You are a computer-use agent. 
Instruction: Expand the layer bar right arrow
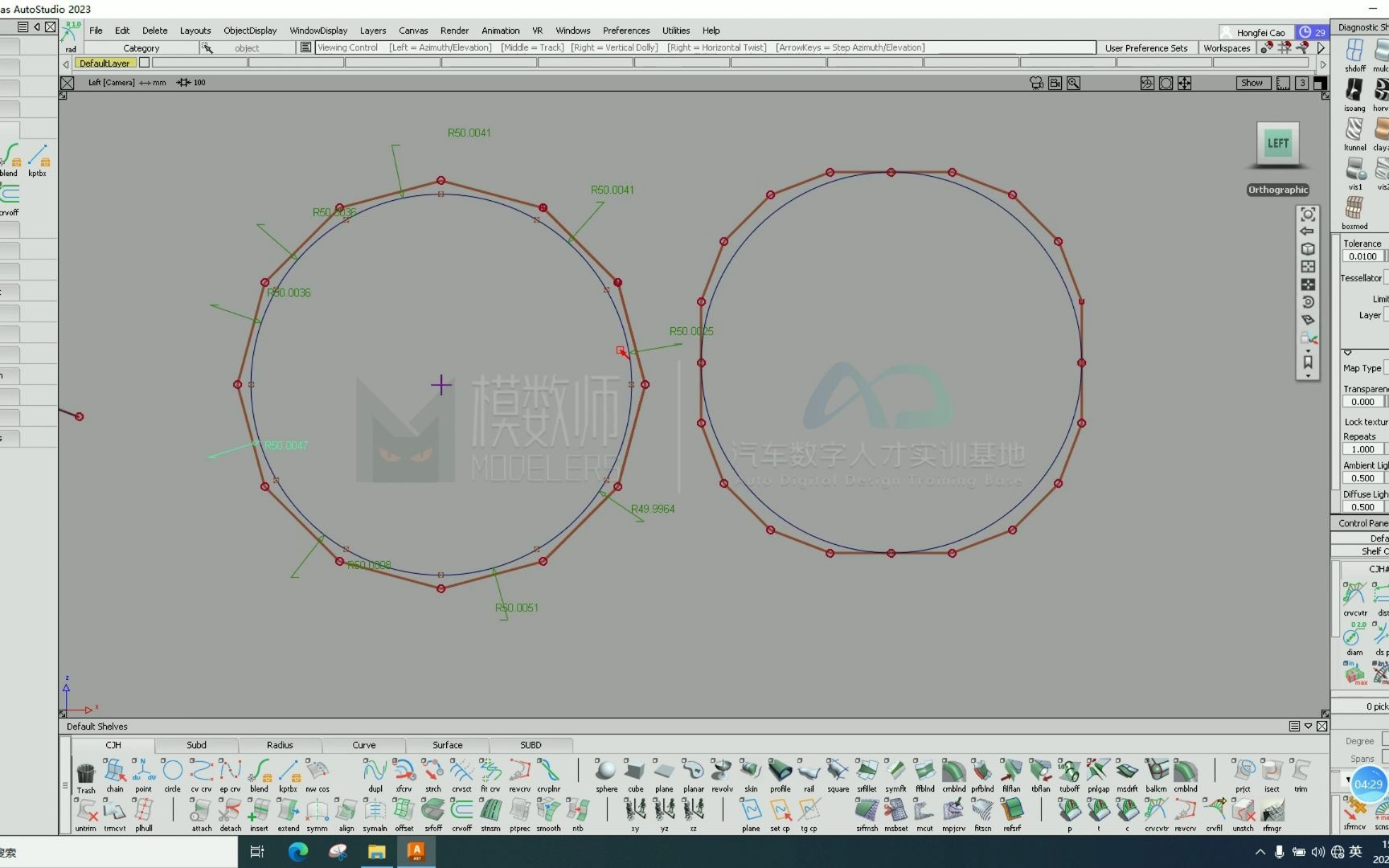[x=1323, y=63]
